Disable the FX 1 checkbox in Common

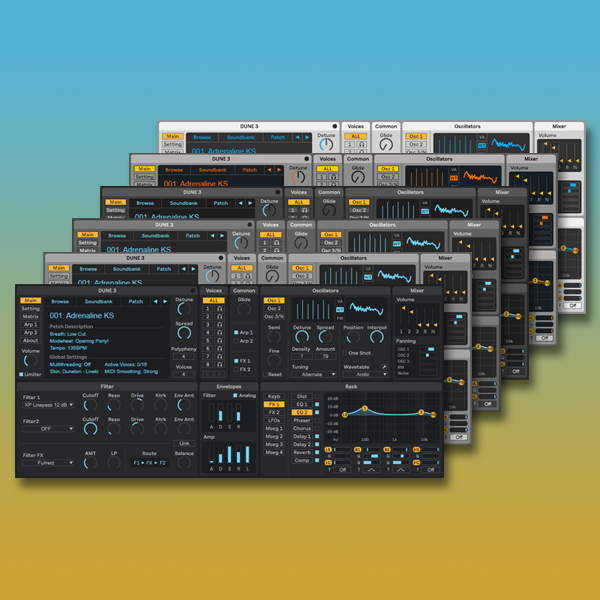(x=236, y=361)
